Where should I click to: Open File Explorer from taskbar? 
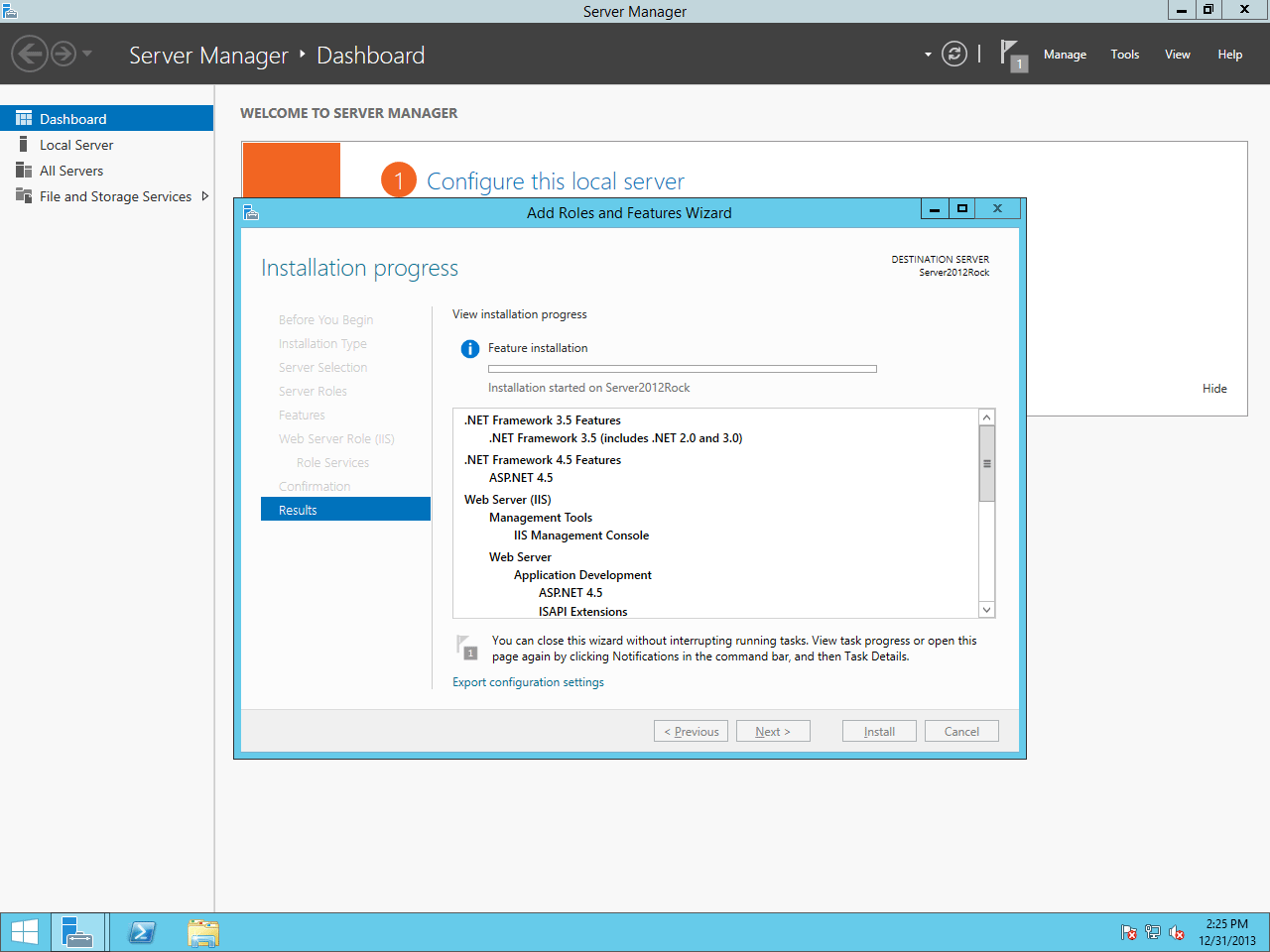click(203, 932)
